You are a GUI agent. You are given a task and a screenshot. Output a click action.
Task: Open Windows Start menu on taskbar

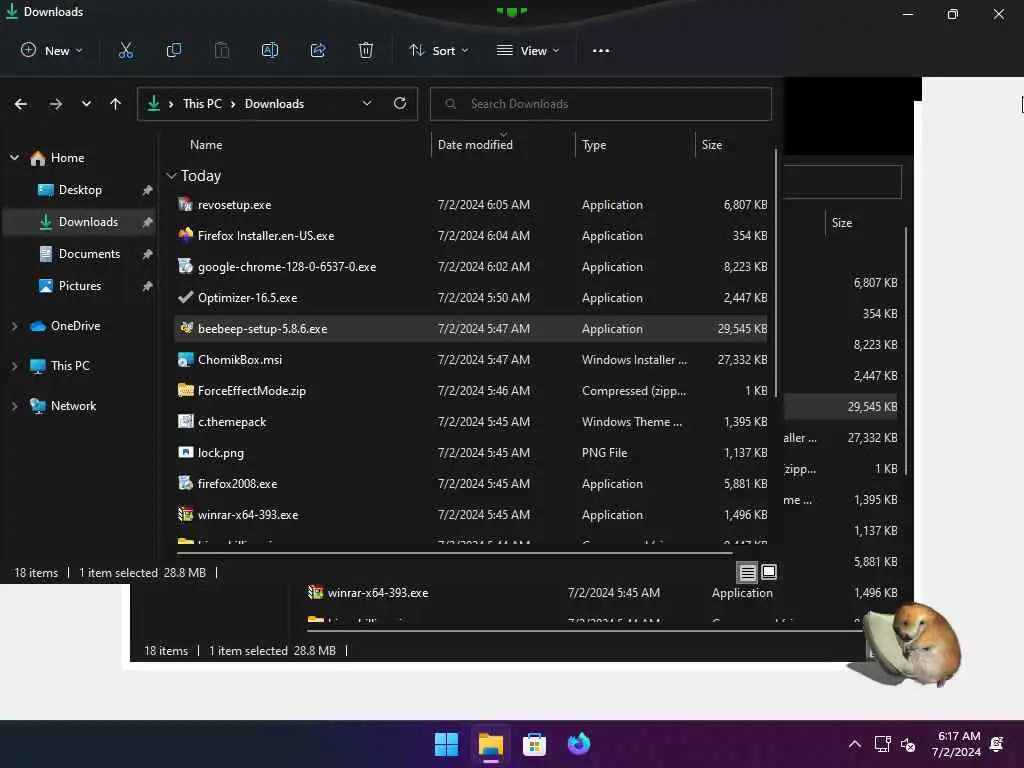[x=447, y=744]
